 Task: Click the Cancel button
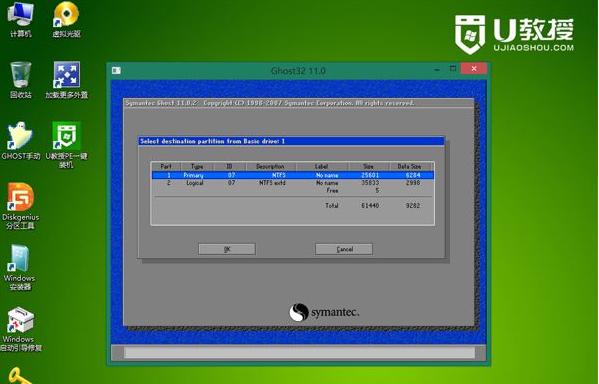(x=344, y=249)
